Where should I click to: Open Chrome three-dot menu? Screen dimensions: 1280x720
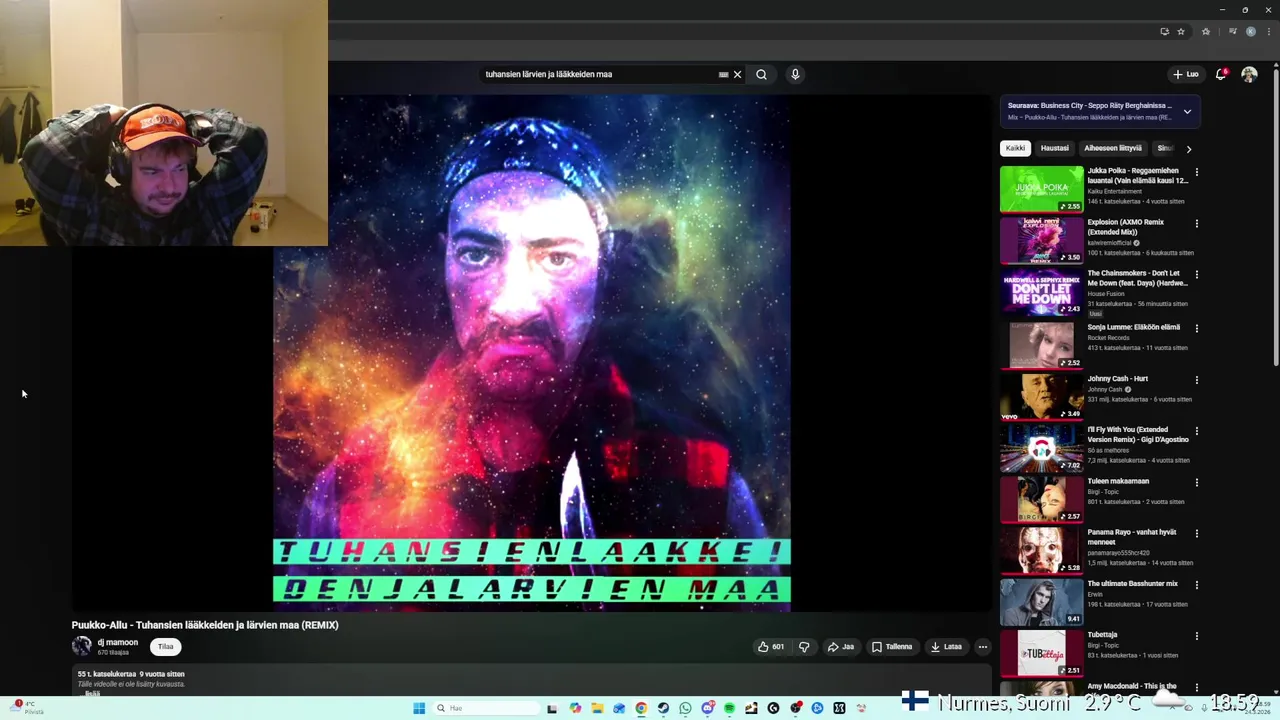(x=1267, y=31)
